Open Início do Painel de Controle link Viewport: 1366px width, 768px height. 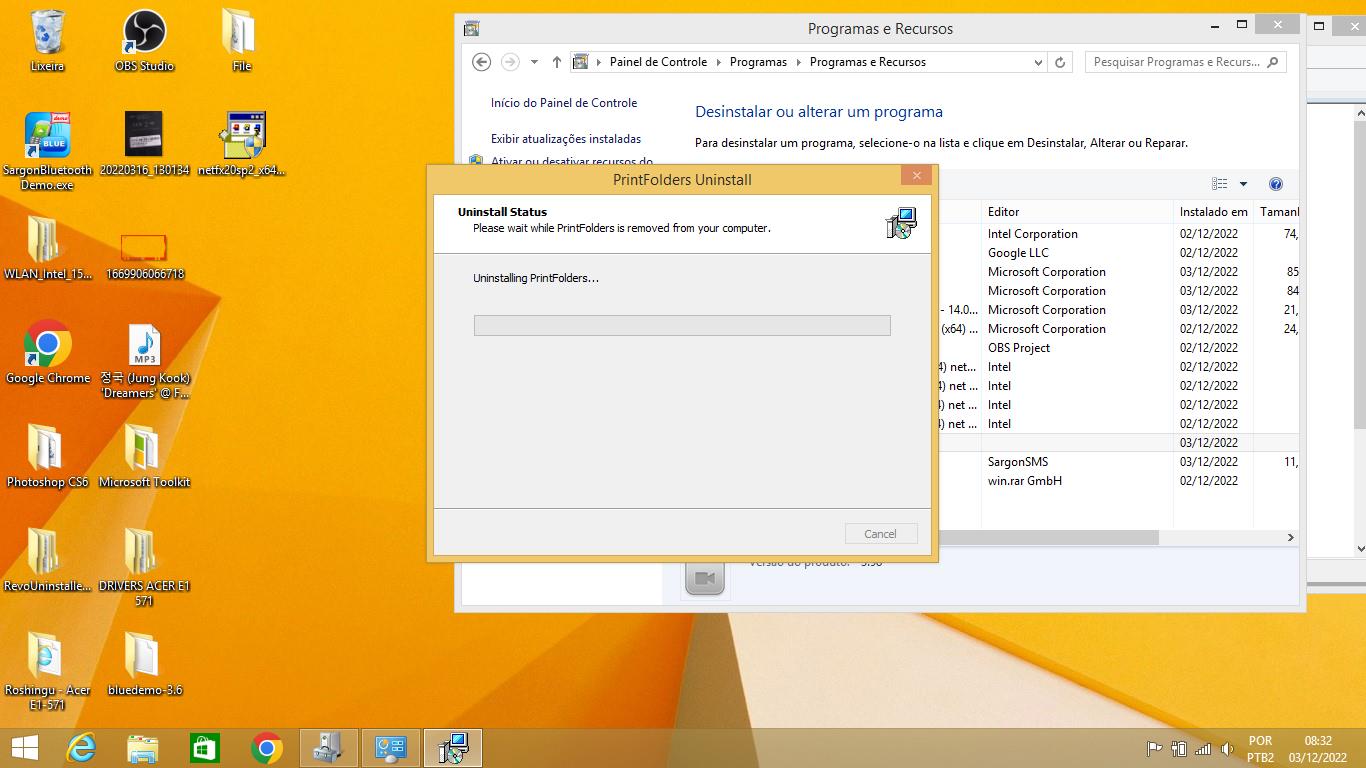563,103
